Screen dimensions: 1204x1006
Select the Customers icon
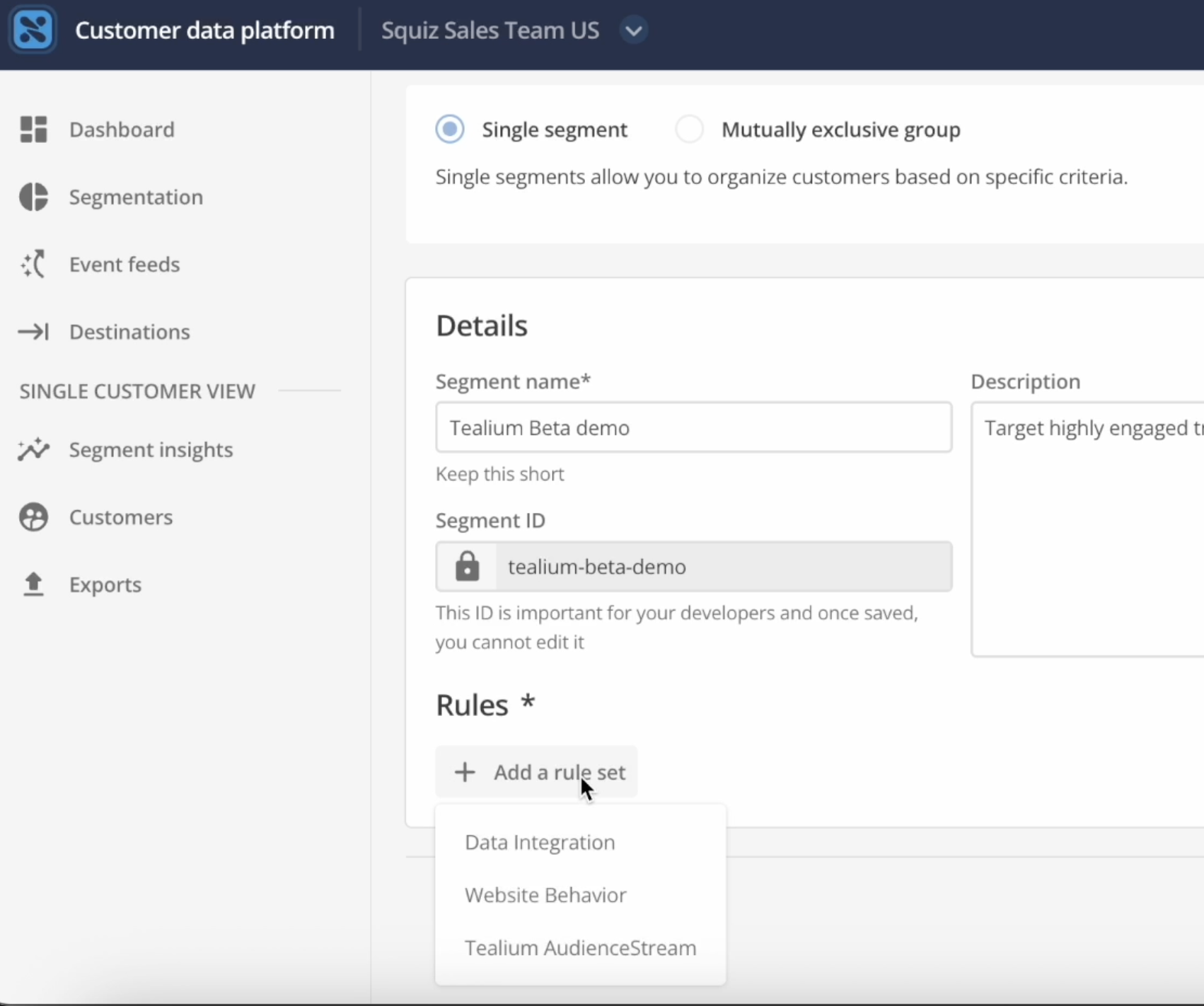tap(33, 516)
